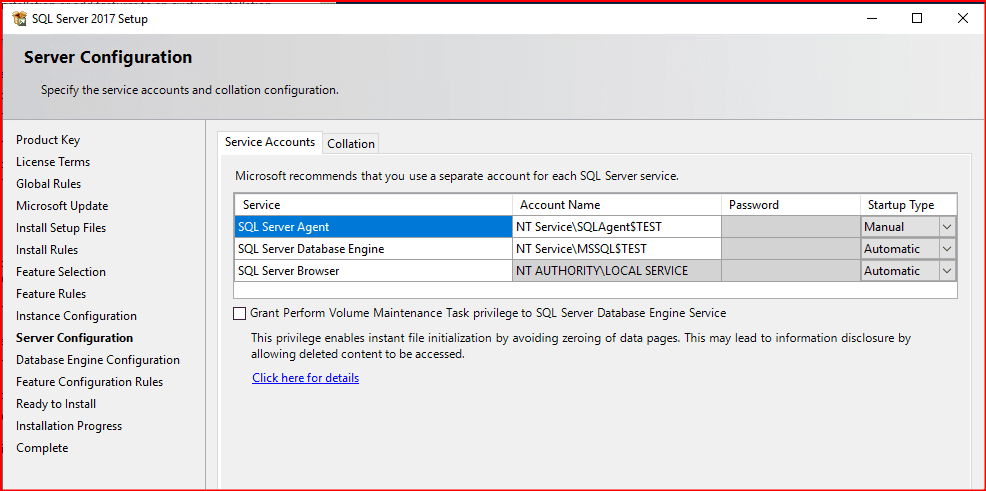Select Feature Selection step in sidebar
The image size is (986, 491).
61,272
